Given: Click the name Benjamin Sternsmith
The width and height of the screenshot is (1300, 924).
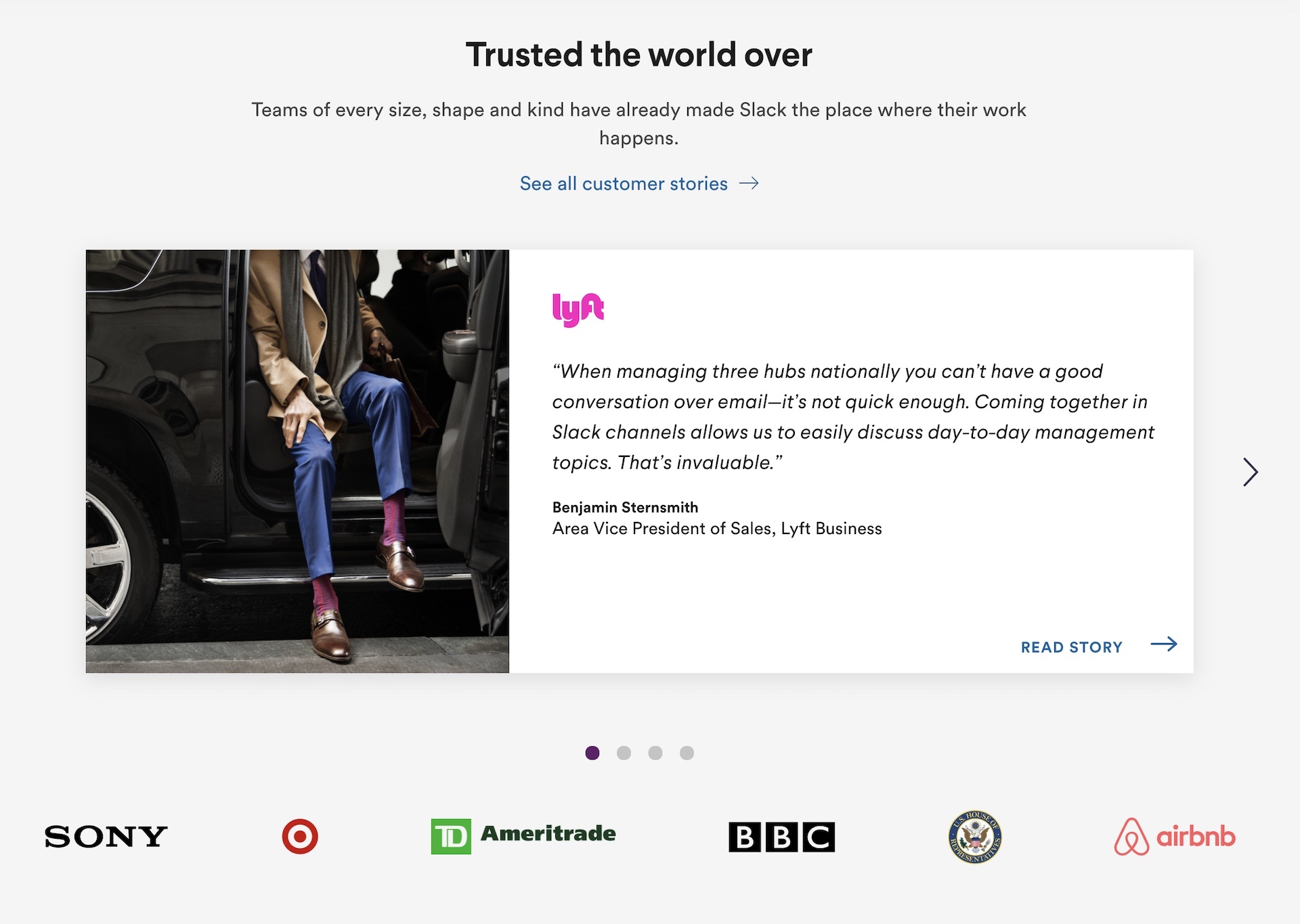Looking at the screenshot, I should pos(625,507).
